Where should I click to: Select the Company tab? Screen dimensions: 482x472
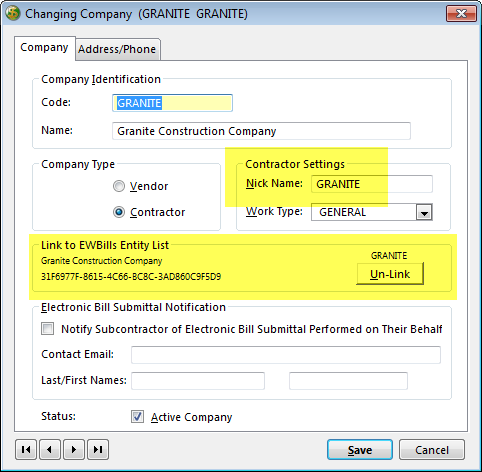coord(44,48)
